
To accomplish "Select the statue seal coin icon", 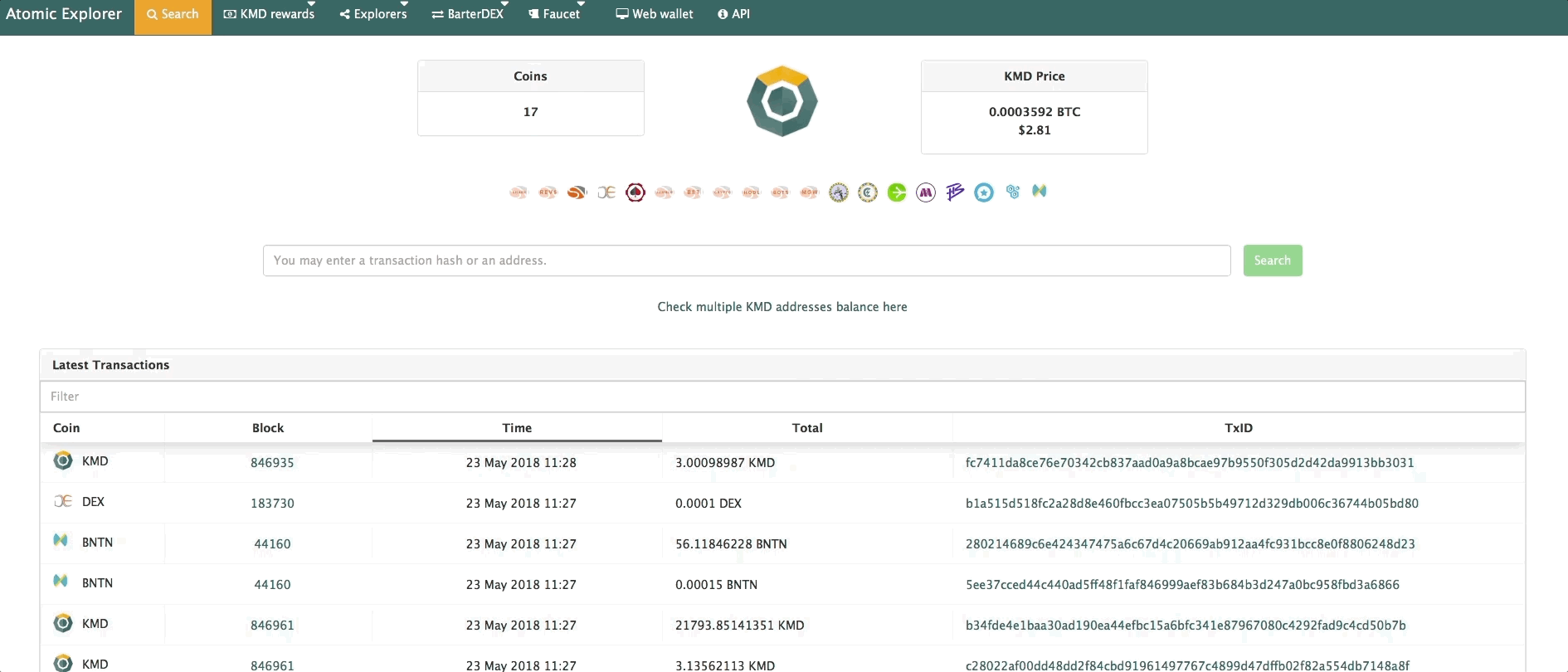I will point(839,192).
